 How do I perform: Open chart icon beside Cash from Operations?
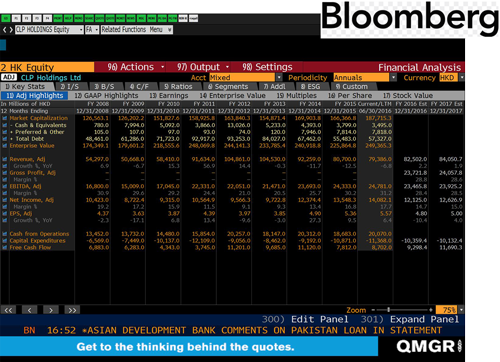pos(5,234)
